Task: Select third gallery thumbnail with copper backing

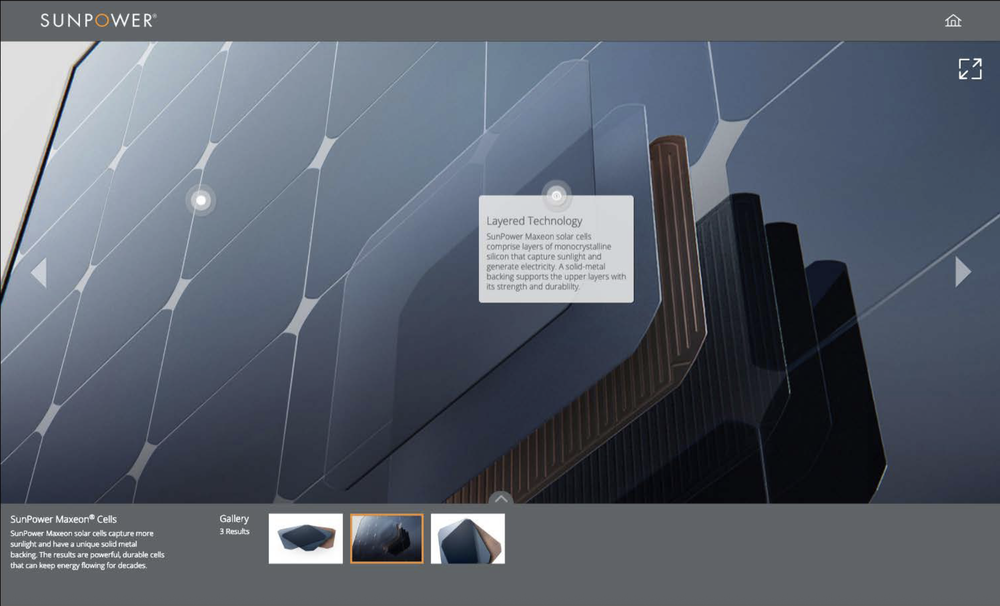Action: 467,539
